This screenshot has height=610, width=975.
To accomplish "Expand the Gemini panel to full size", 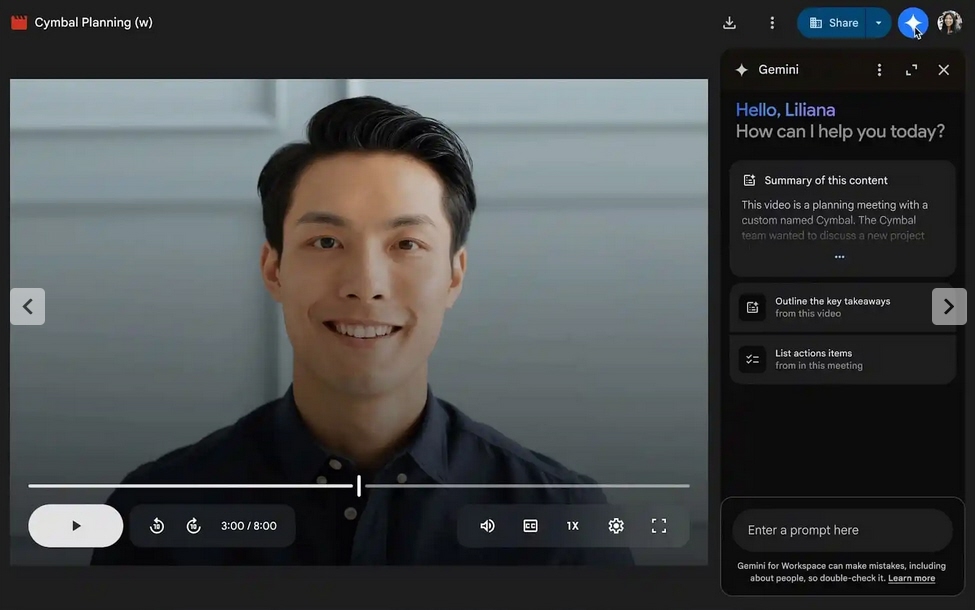I will point(912,70).
